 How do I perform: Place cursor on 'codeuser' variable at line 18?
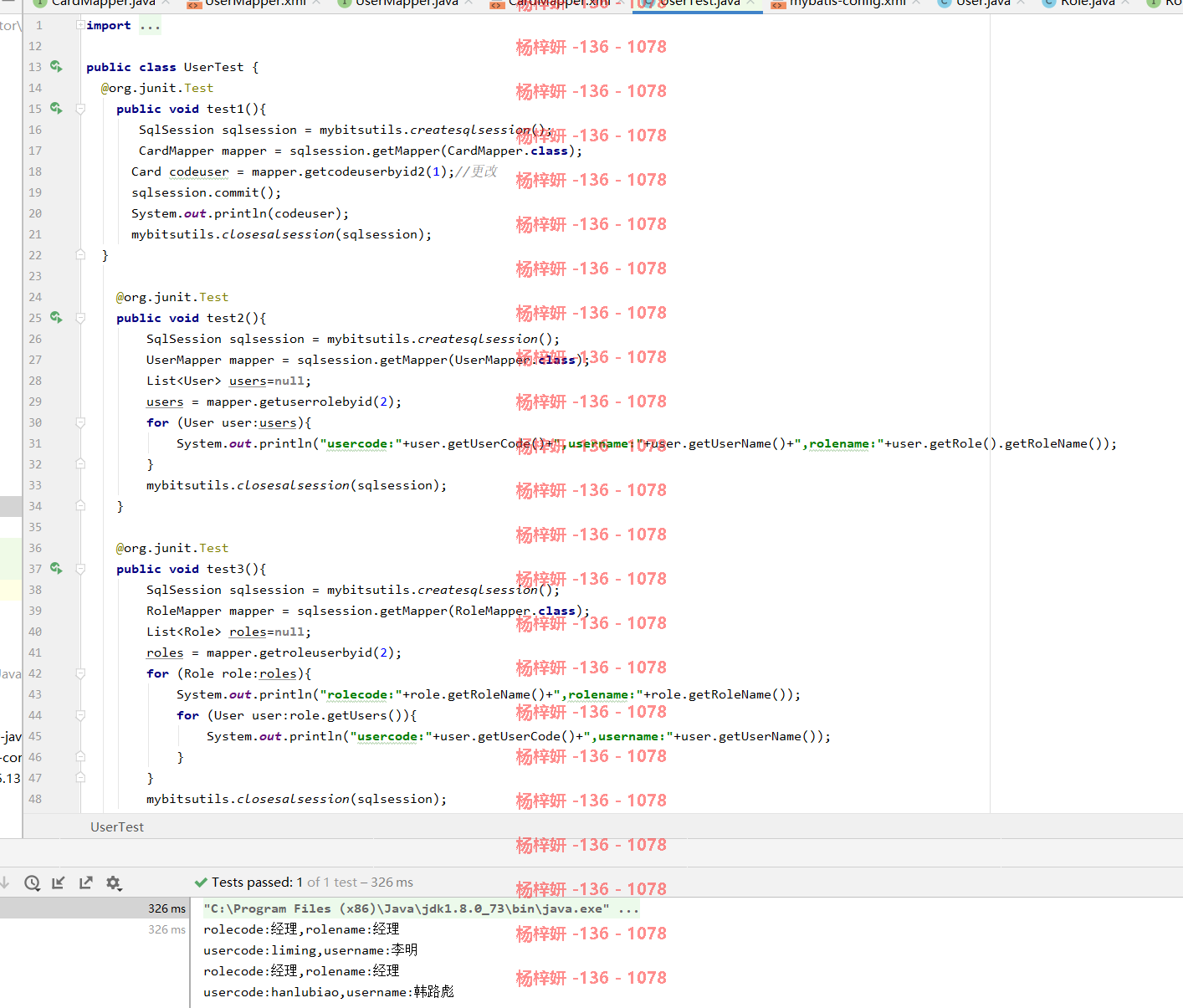[199, 171]
